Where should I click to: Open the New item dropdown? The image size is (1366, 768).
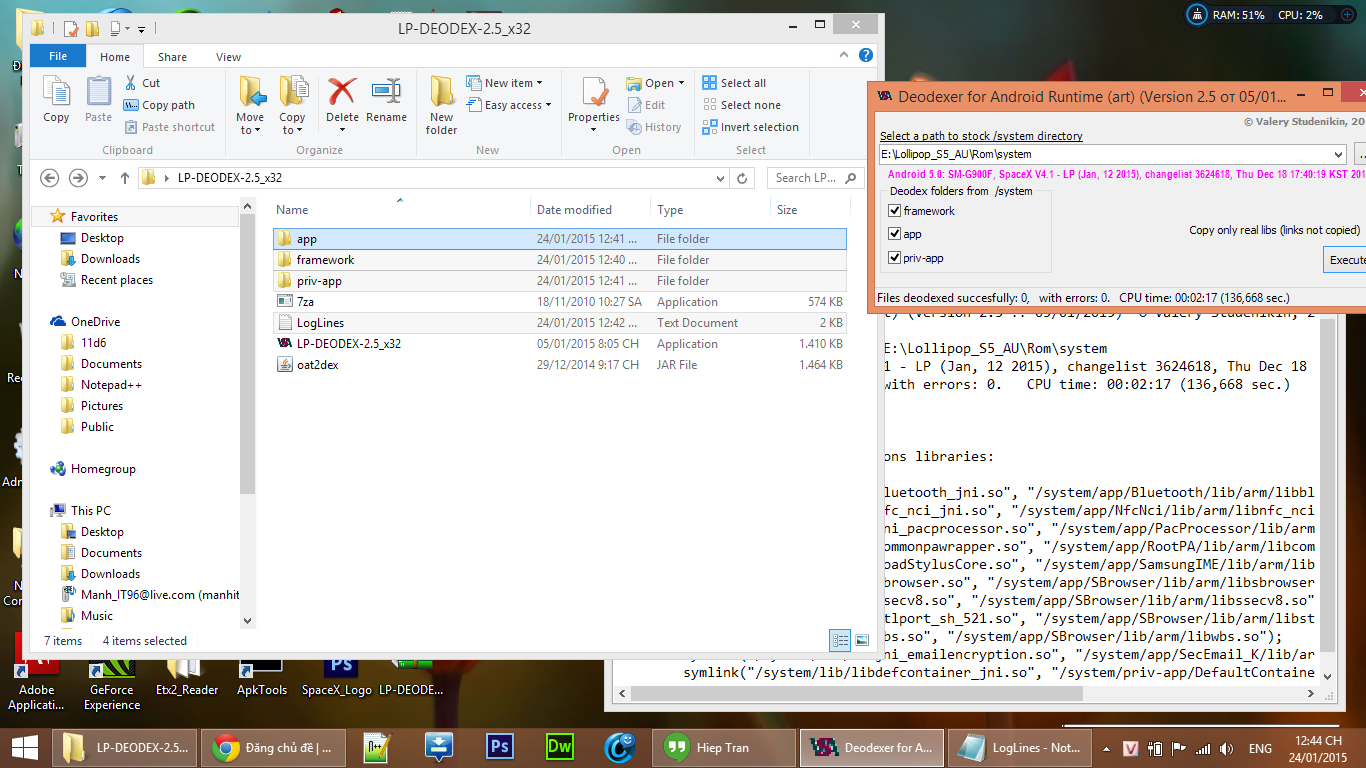pos(504,83)
